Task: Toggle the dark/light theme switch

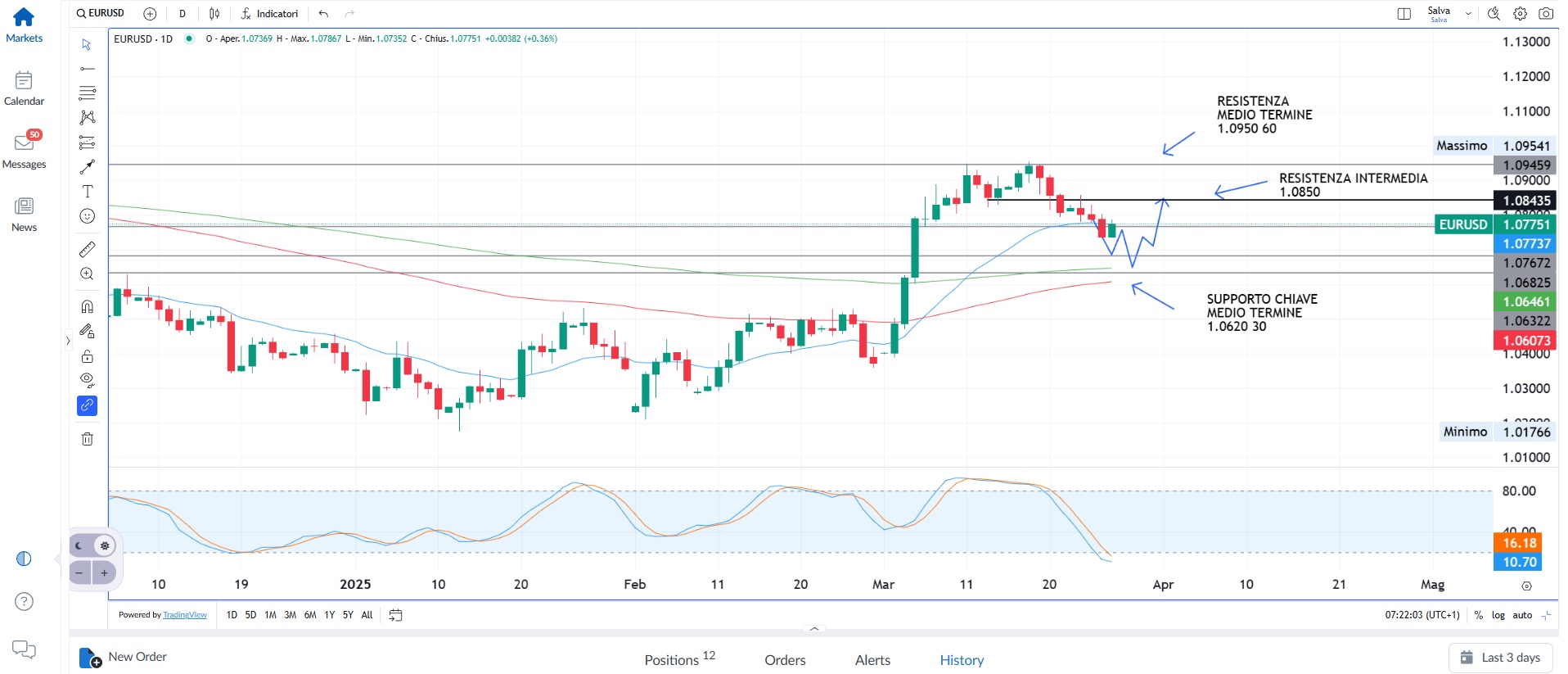Action: [92, 545]
